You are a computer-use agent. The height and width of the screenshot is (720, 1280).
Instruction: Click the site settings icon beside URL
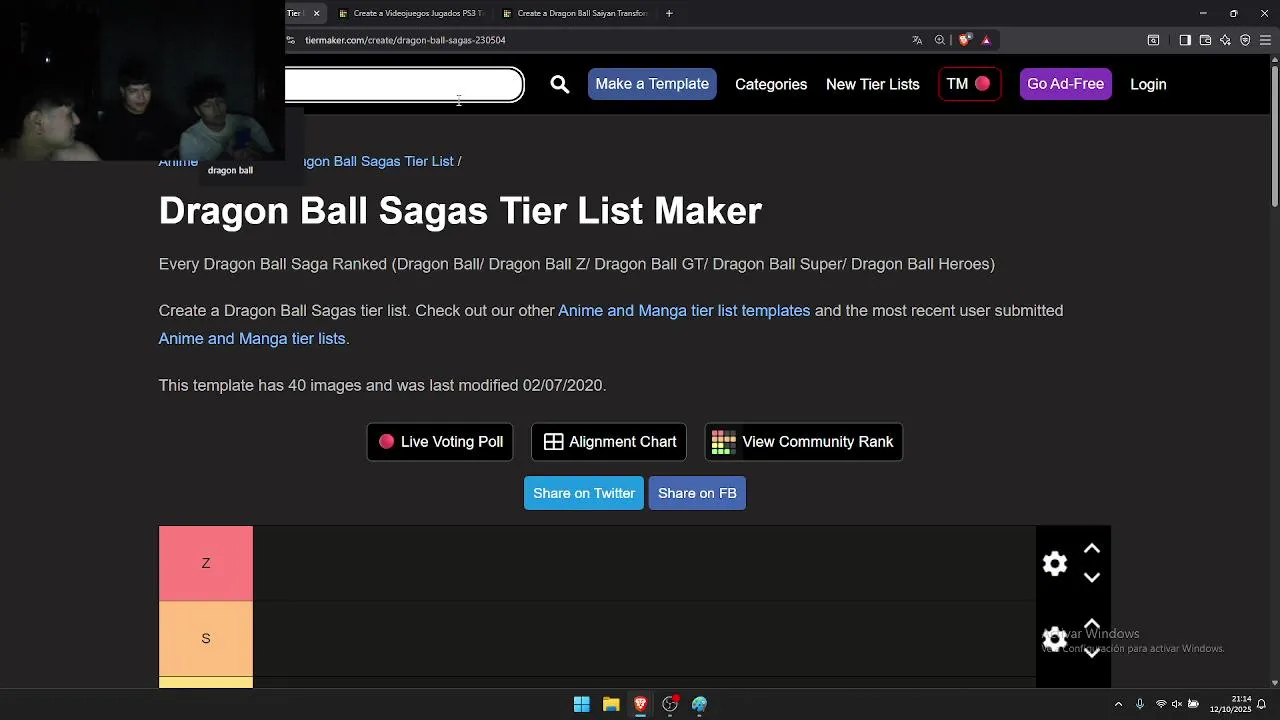tap(290, 40)
